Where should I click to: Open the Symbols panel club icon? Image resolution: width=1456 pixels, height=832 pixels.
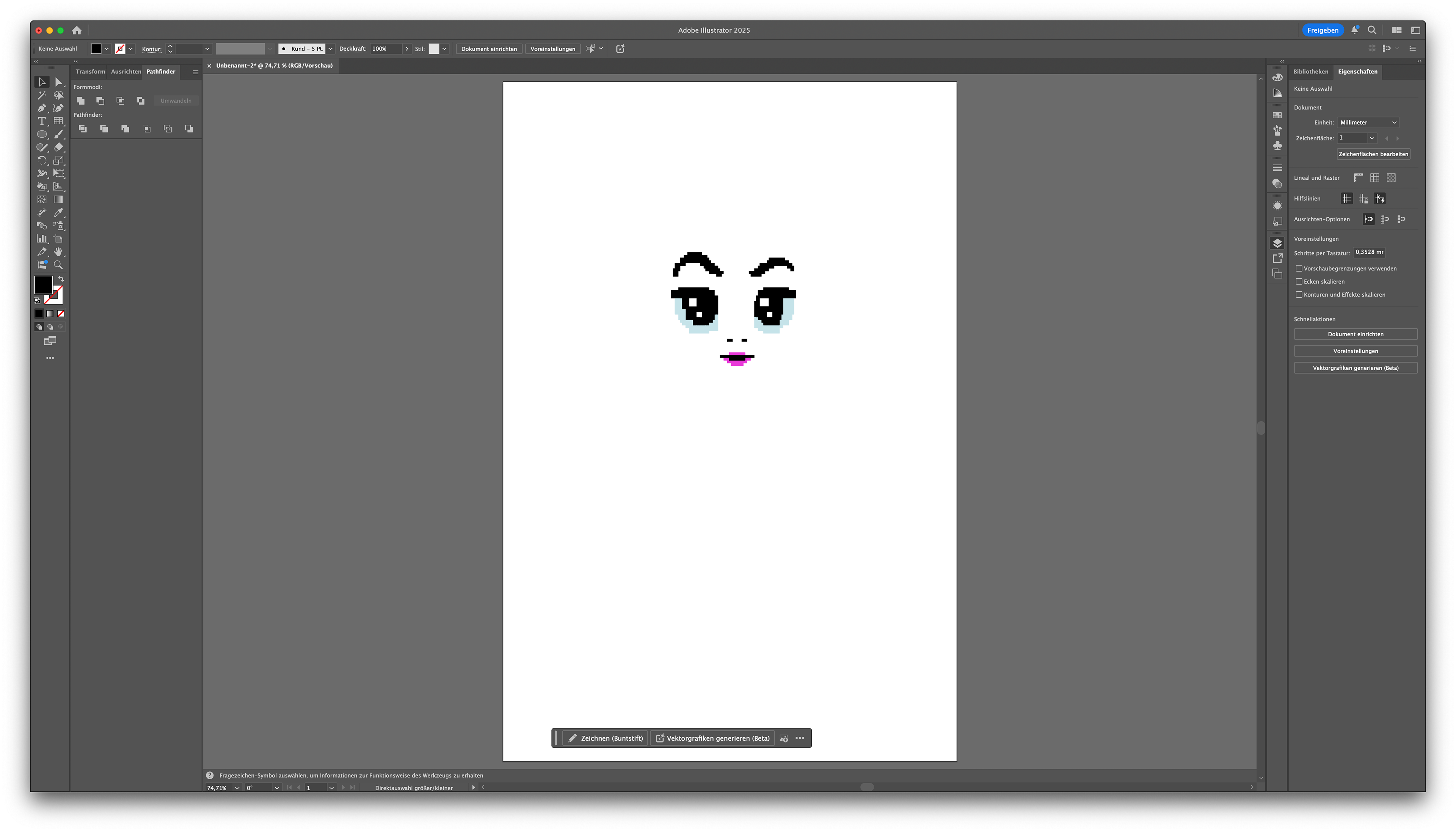[1277, 146]
